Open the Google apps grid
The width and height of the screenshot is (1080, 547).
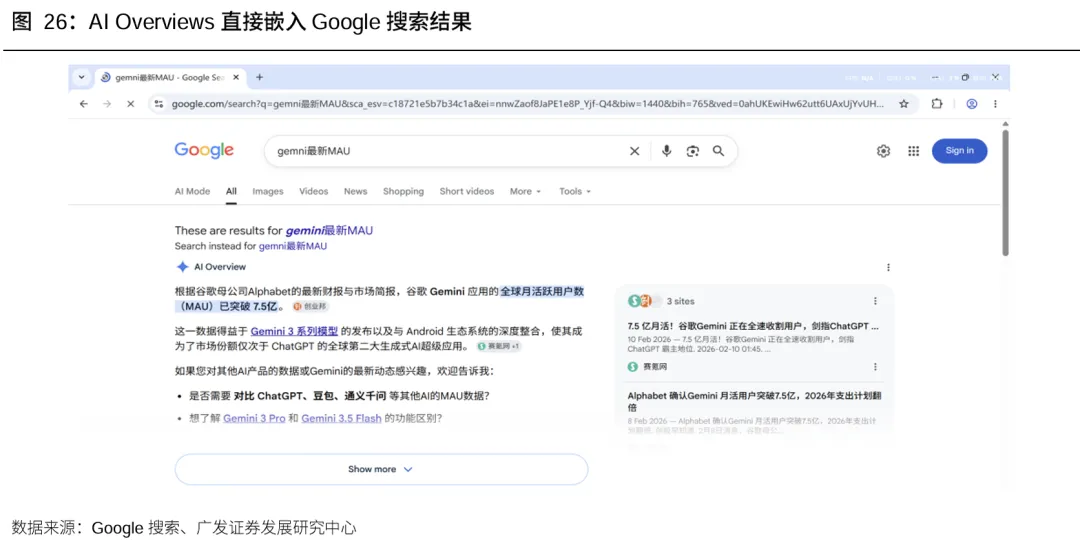(913, 151)
